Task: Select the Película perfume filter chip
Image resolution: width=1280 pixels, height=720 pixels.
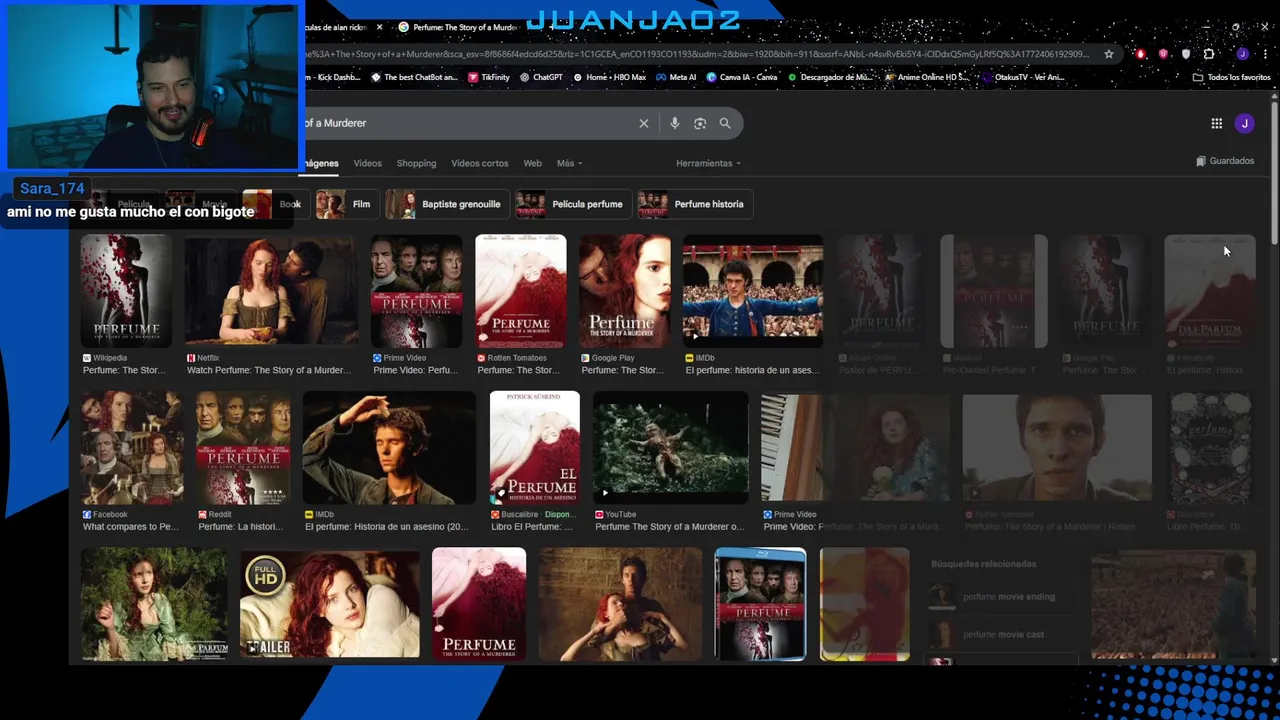Action: pos(572,204)
